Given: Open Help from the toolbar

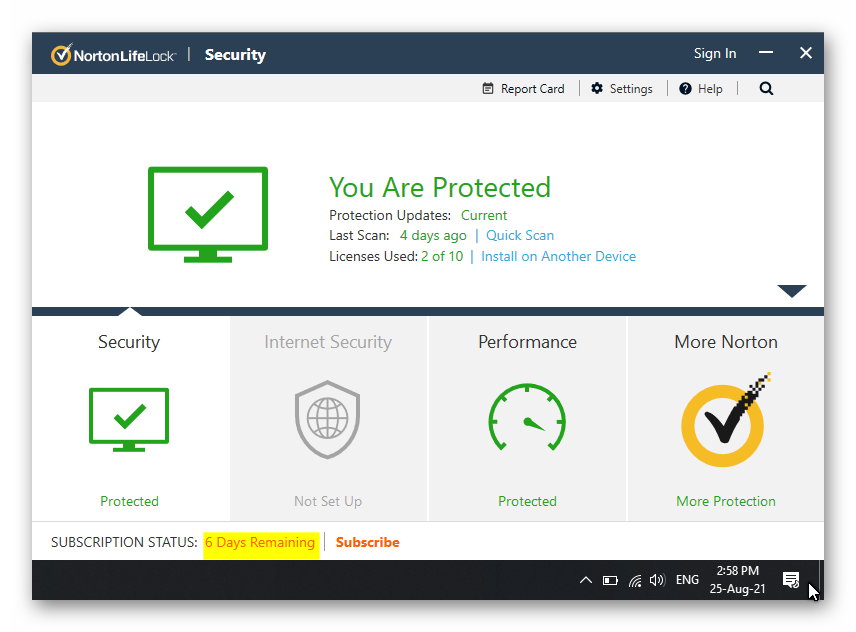Looking at the screenshot, I should click(700, 88).
